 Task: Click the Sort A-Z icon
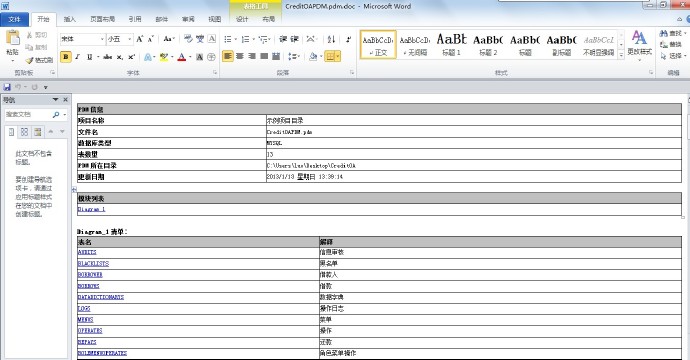(331, 39)
